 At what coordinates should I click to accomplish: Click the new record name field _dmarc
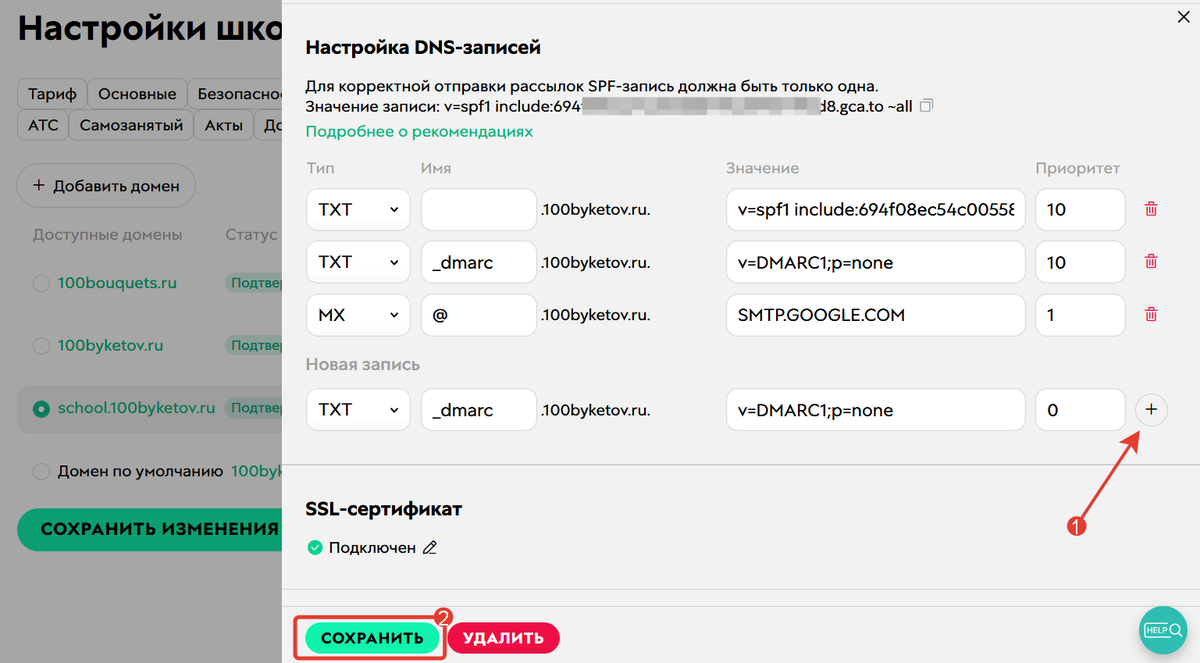pyautogui.click(x=479, y=410)
